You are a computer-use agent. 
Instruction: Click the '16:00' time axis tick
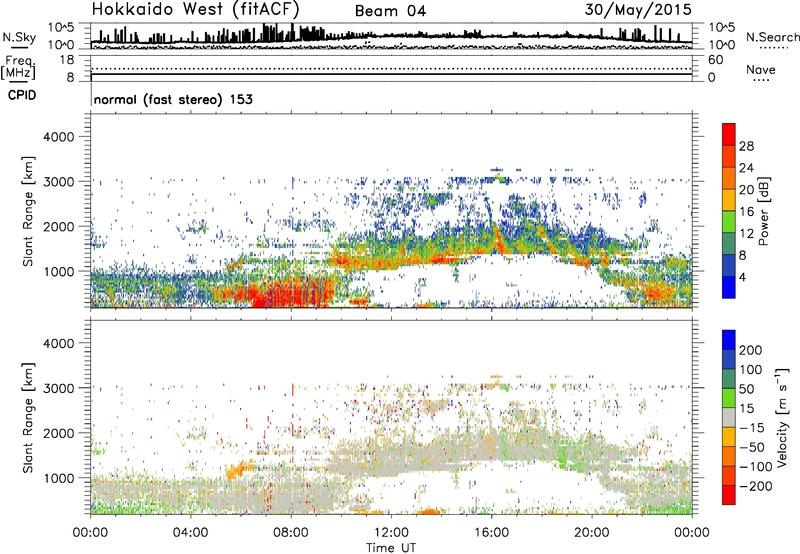coord(491,533)
